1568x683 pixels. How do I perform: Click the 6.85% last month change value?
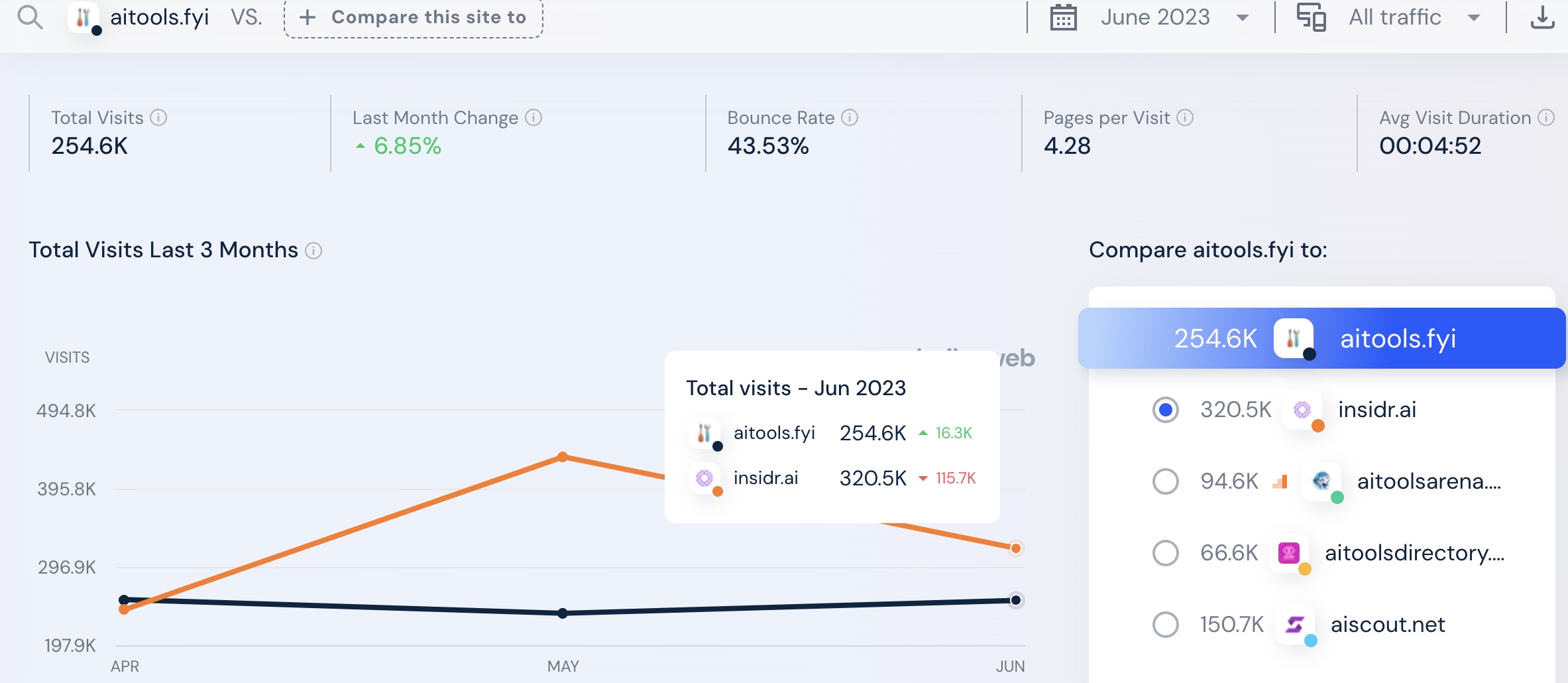[407, 146]
